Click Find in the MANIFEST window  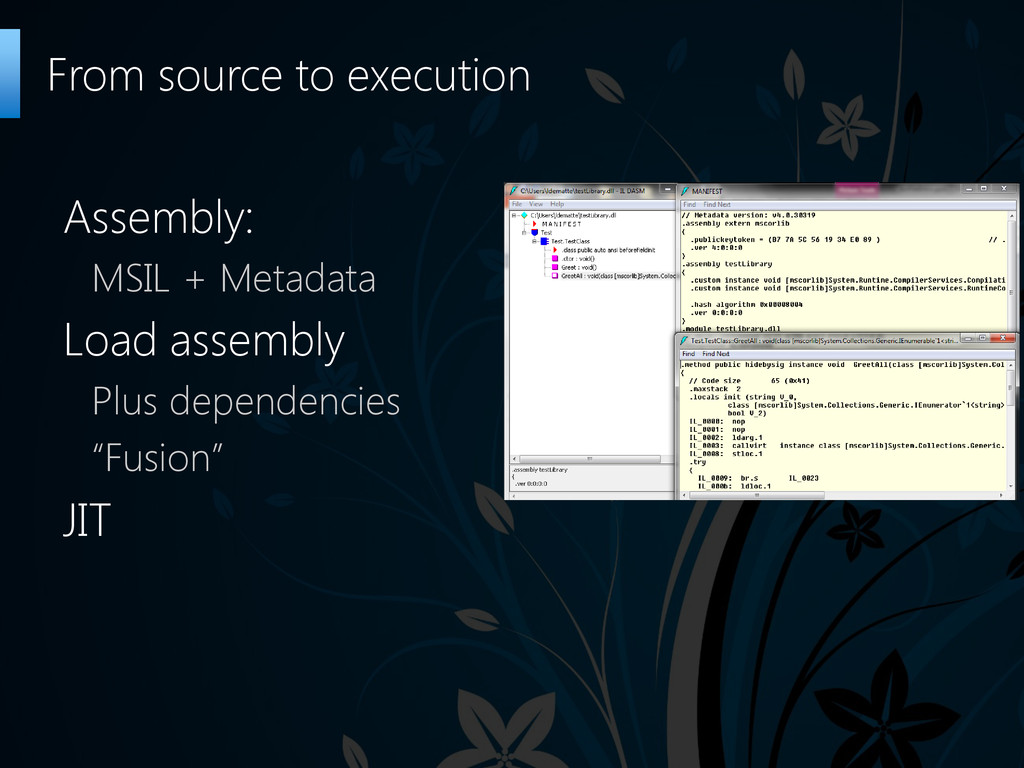point(690,204)
